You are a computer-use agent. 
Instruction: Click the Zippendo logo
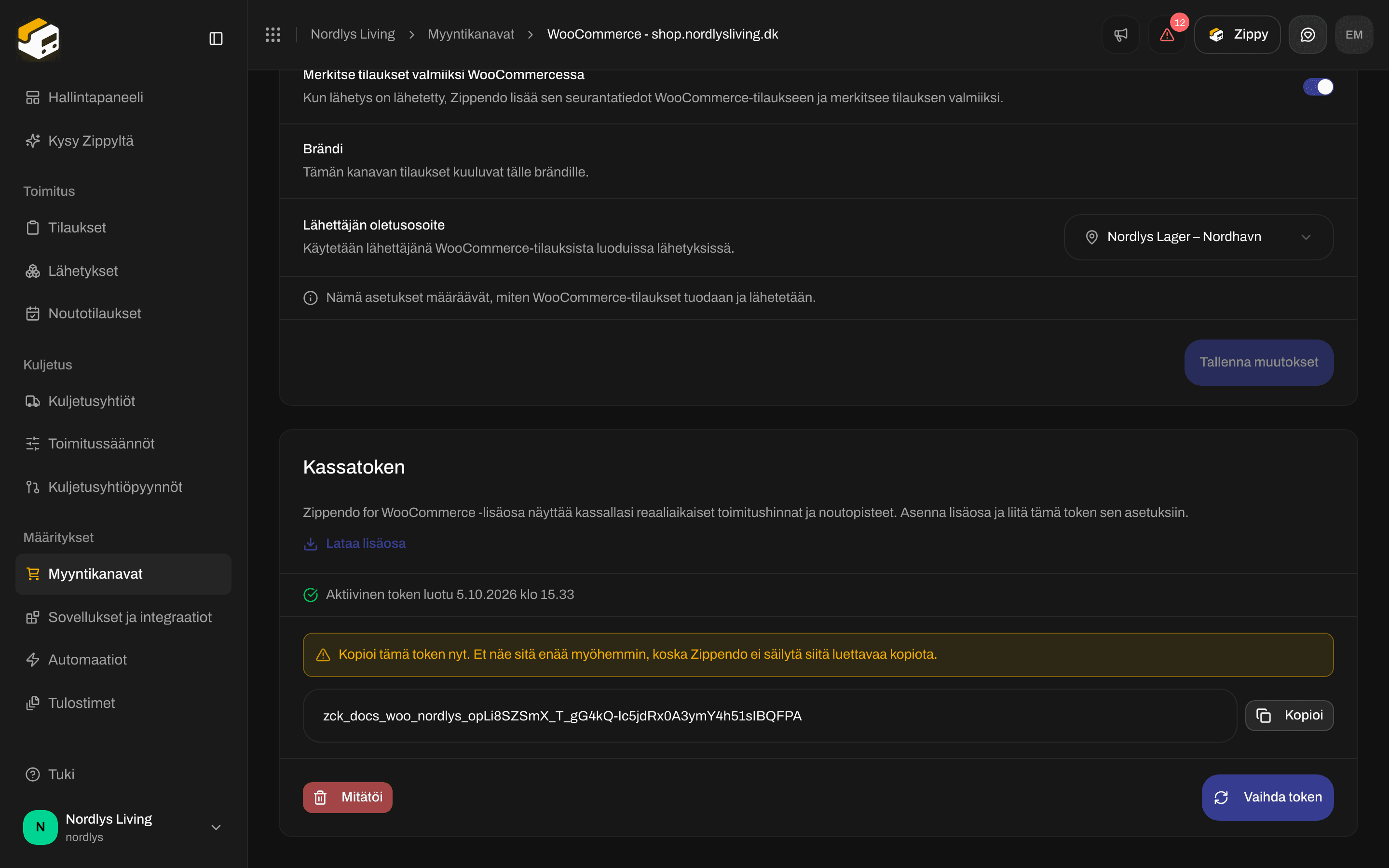(x=39, y=39)
